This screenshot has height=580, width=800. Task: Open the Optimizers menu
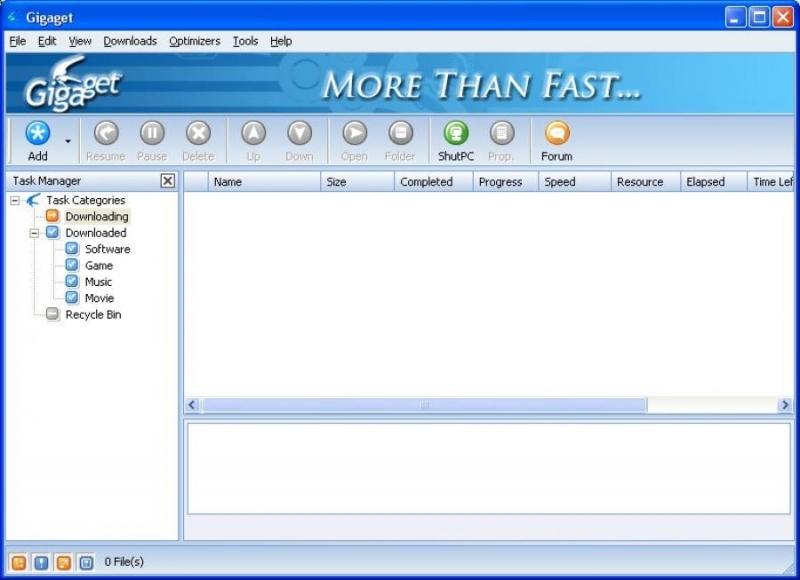pos(194,41)
